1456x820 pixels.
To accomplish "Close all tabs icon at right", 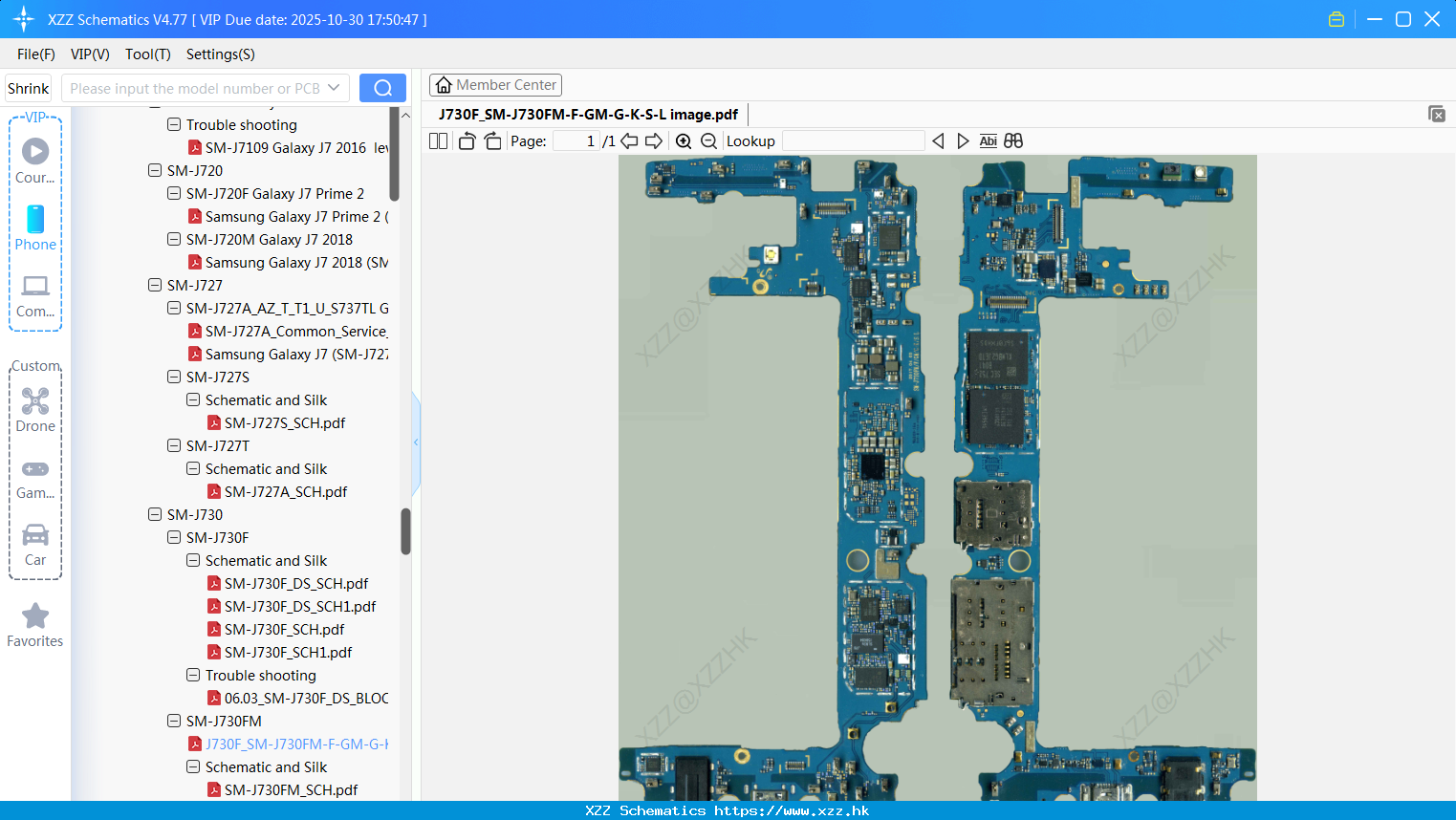I will coord(1436,114).
